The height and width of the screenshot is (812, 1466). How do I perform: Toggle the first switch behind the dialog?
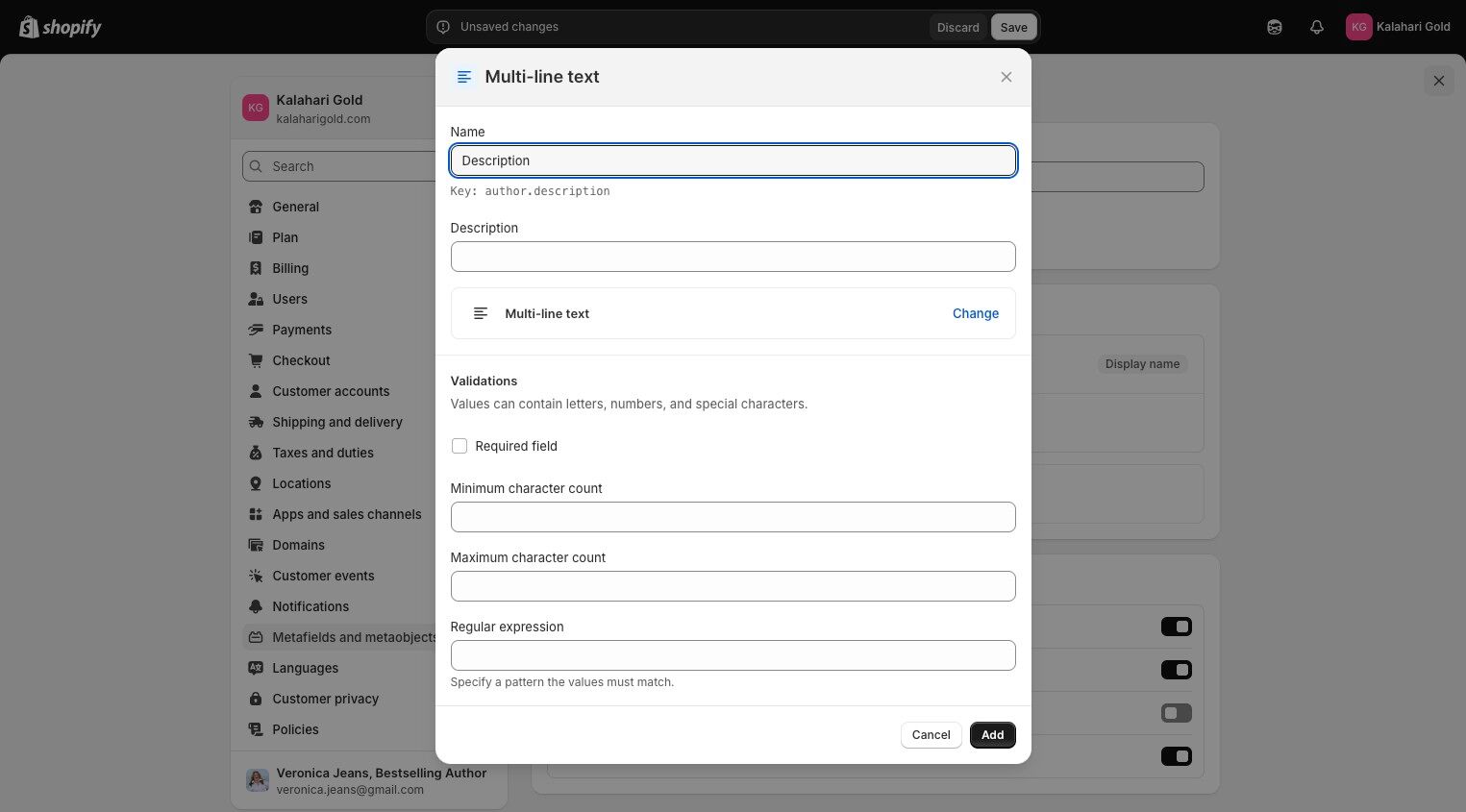click(x=1176, y=627)
